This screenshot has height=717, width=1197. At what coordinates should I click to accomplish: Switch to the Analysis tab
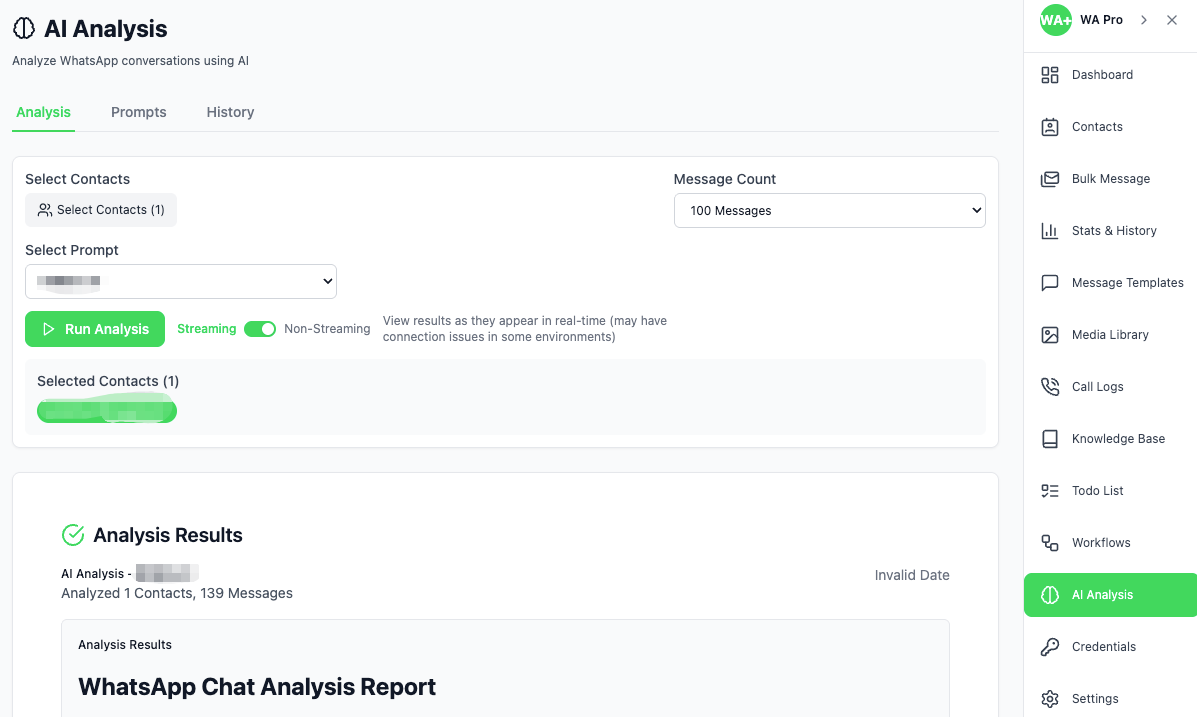[x=44, y=112]
